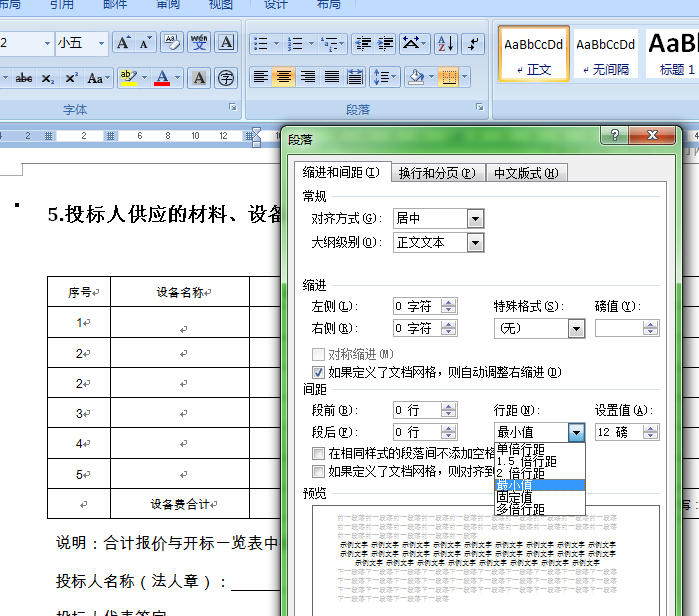The image size is (699, 616).
Task: Choose 单倍行距 from line spacing list
Action: (539, 449)
